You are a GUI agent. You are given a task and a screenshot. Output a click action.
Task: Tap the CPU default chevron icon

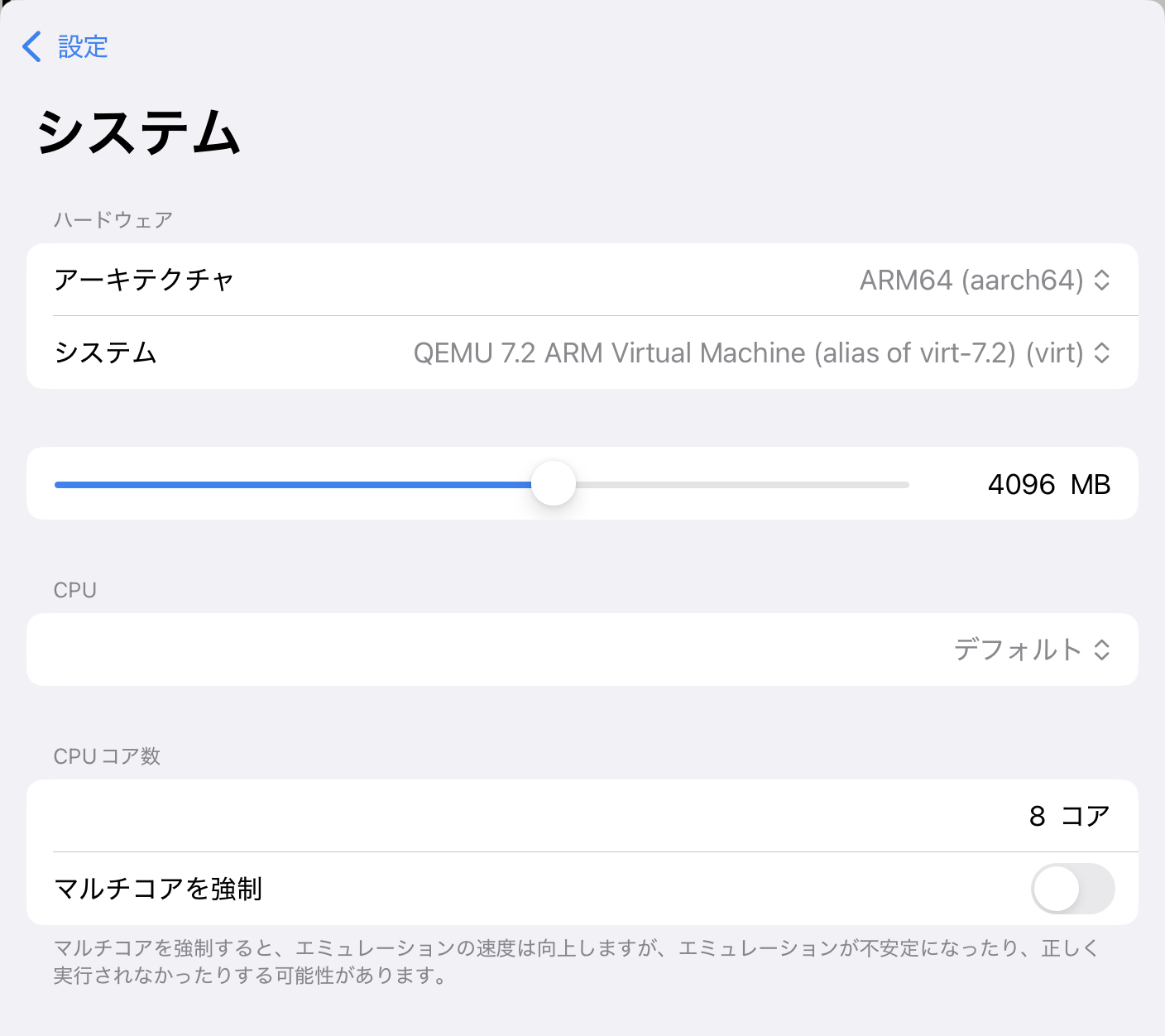pyautogui.click(x=1102, y=650)
